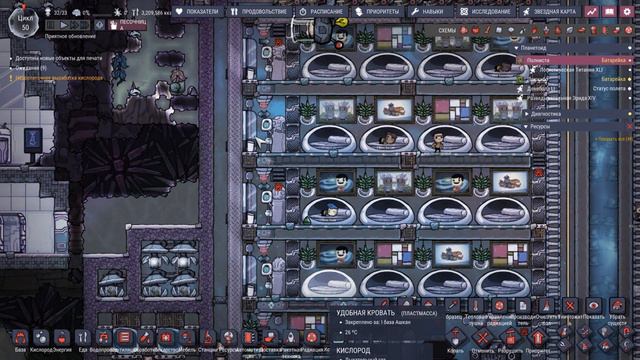640x360 pixels.
Task: Open the Водопровод plumbing build category
Action: 103,338
